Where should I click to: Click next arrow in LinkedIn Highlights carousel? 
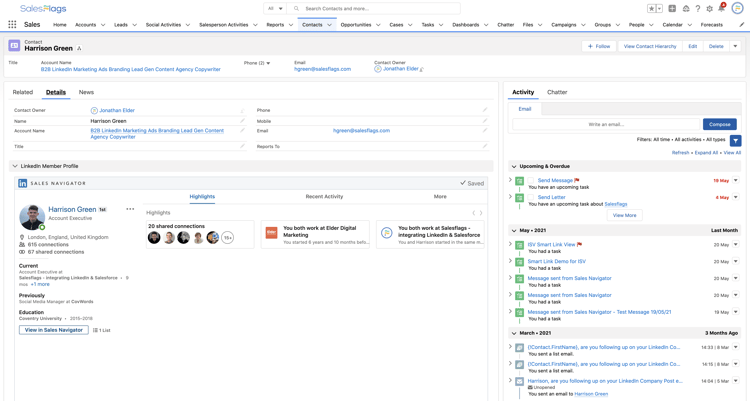click(x=481, y=213)
